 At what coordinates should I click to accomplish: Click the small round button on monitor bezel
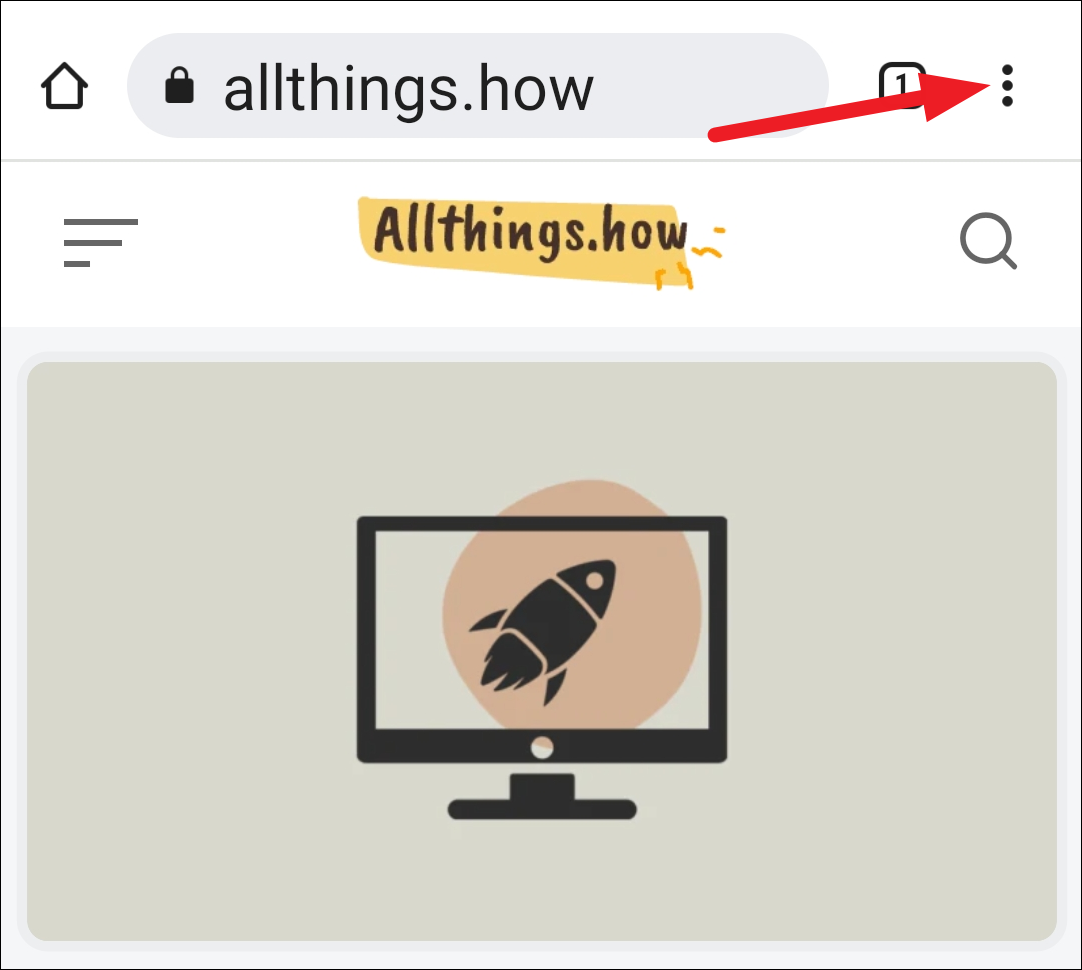coord(542,747)
